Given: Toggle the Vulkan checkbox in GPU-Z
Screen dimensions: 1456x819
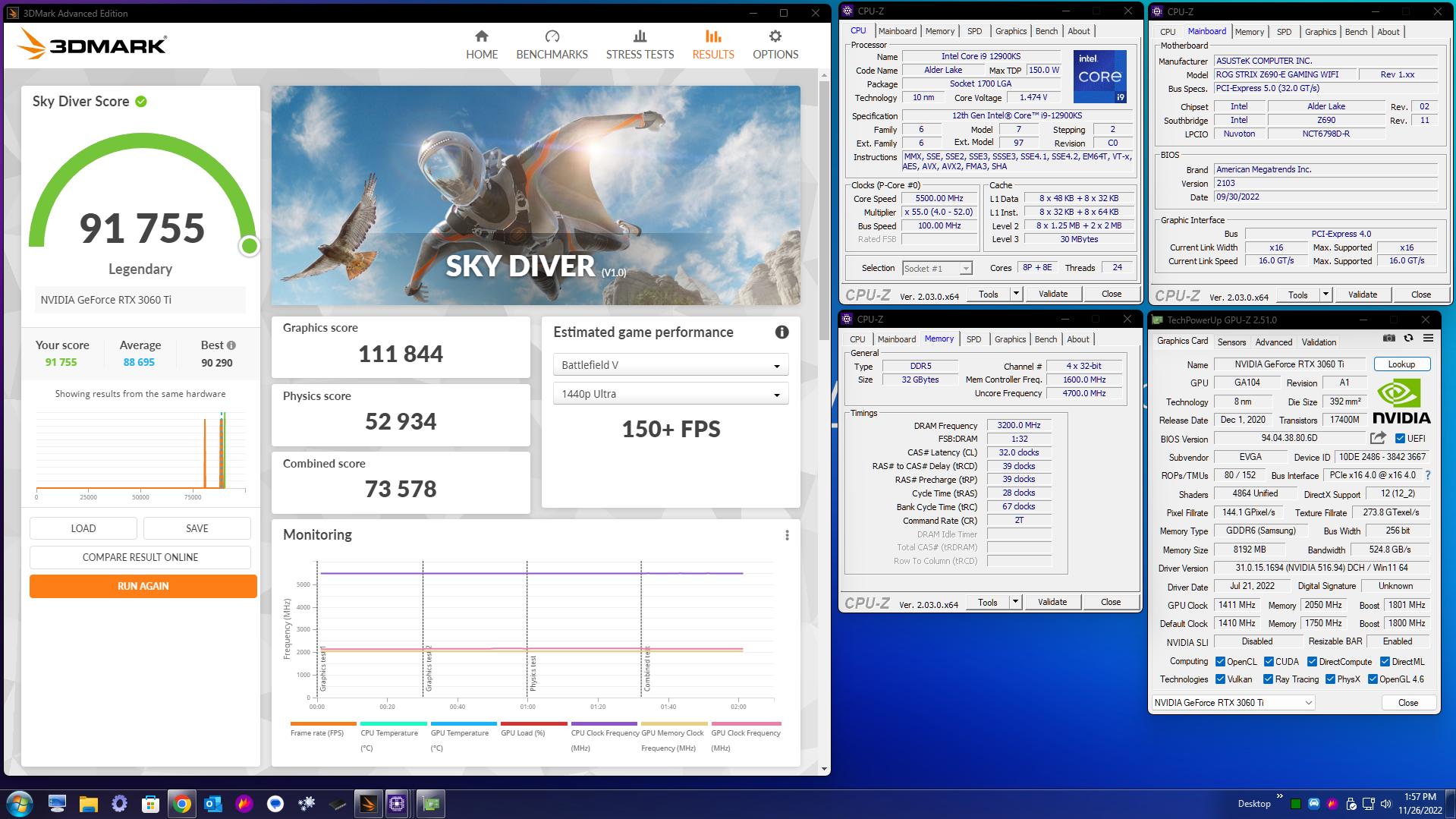Looking at the screenshot, I should click(x=1220, y=679).
